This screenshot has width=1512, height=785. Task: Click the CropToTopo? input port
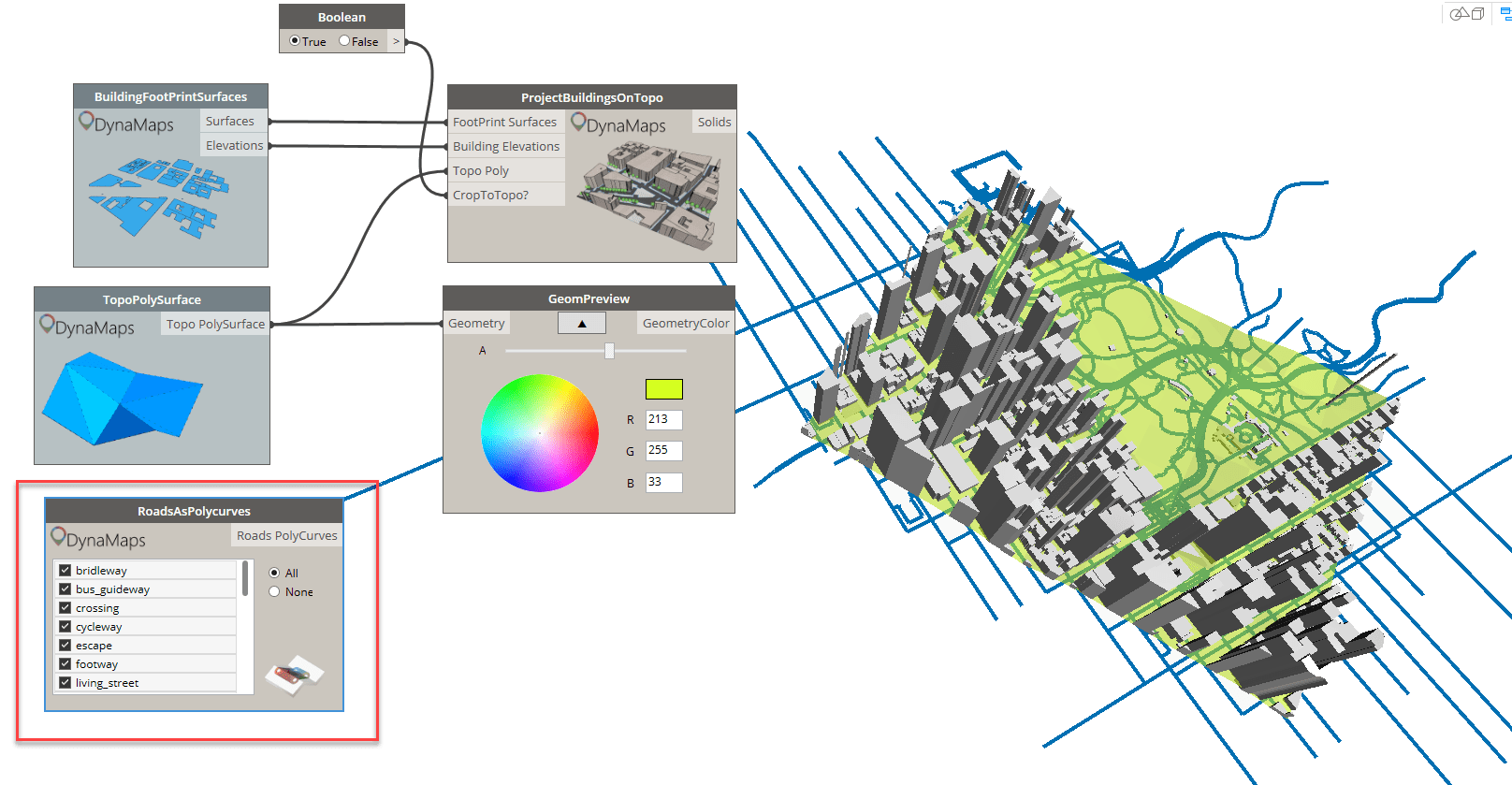(x=490, y=195)
